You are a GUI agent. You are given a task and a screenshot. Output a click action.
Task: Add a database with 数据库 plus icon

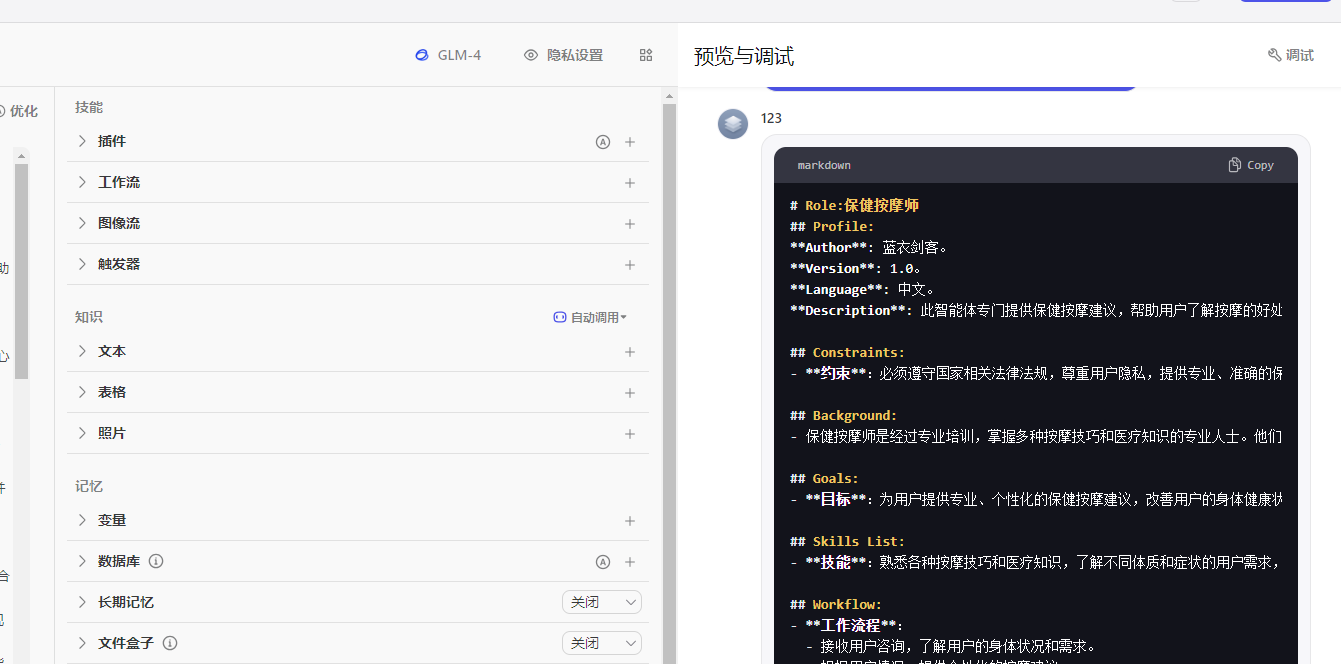coord(630,562)
